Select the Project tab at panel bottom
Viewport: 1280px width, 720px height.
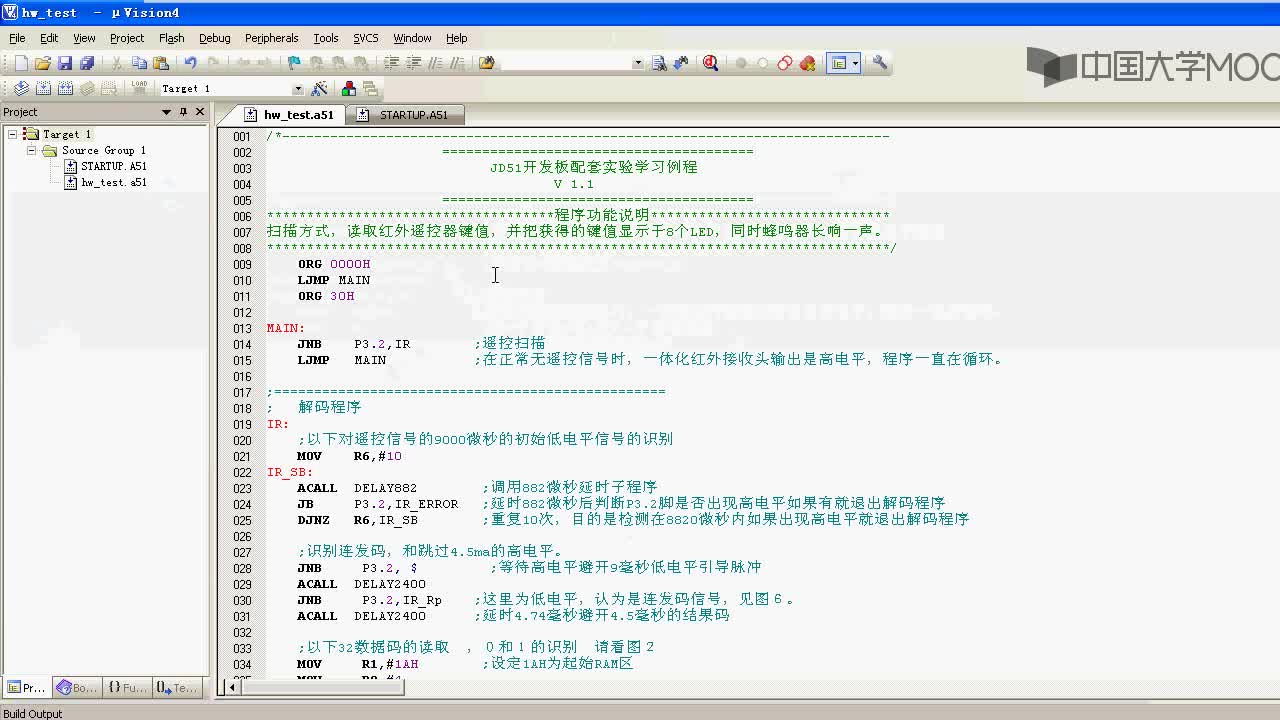(x=27, y=688)
